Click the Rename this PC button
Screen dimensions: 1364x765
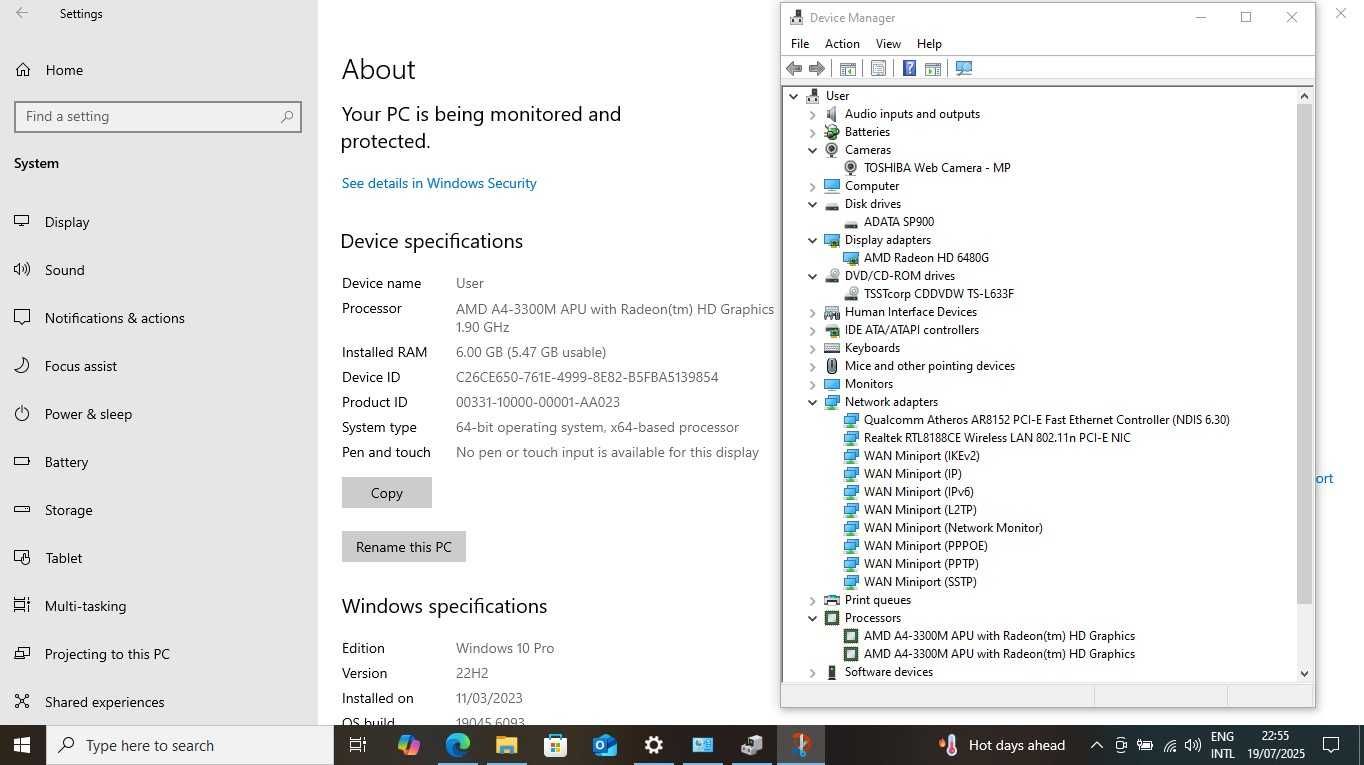pos(404,547)
